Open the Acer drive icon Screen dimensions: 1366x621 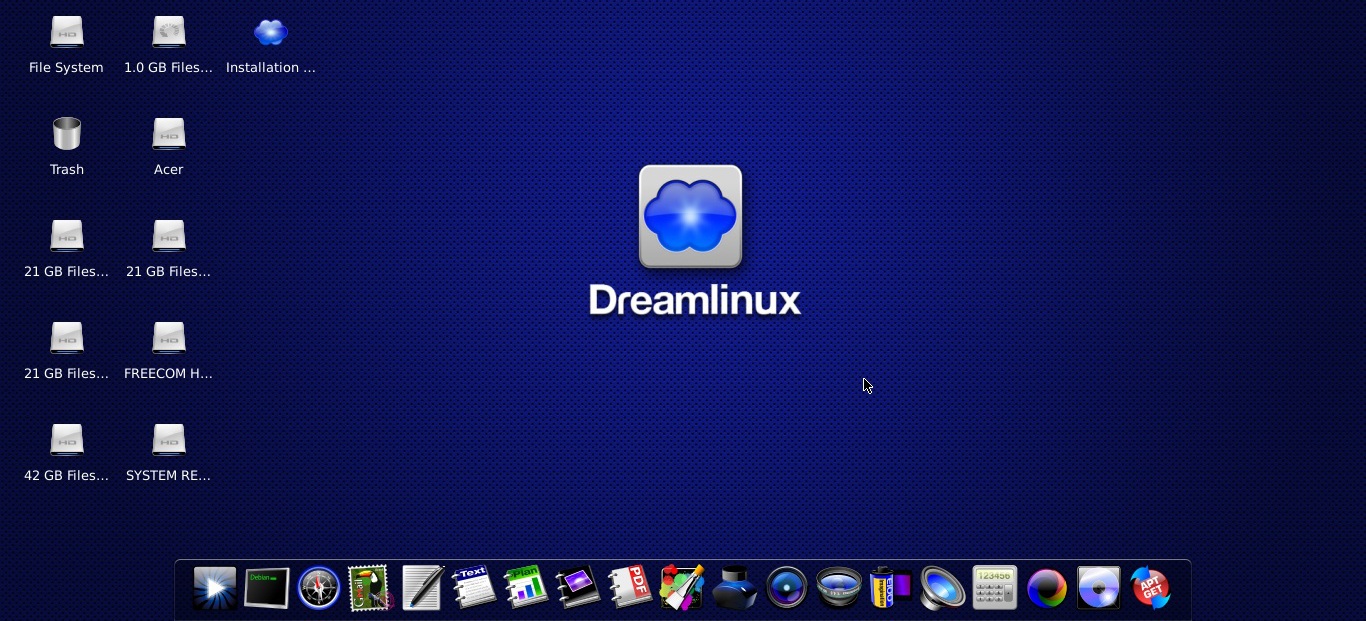(169, 134)
